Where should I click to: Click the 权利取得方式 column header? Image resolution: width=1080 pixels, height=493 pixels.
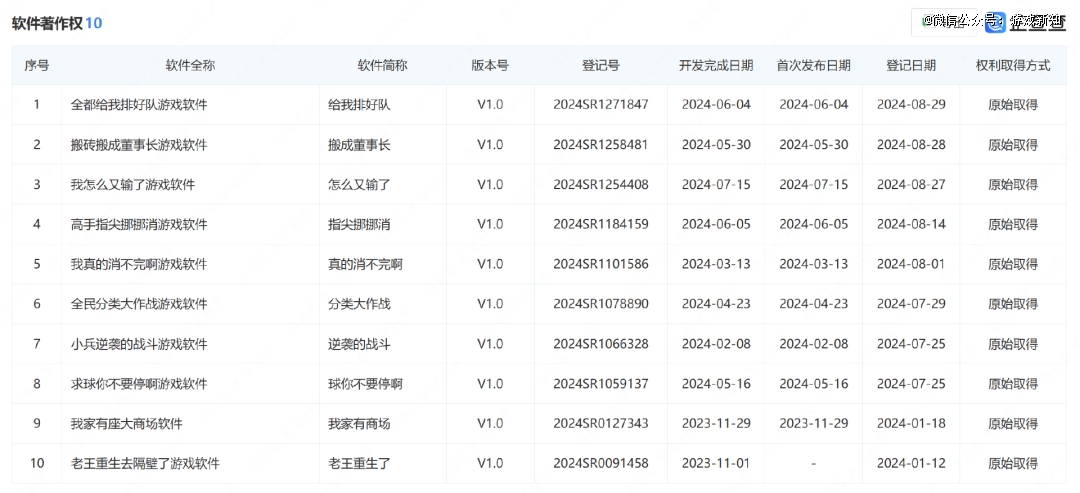[1013, 65]
